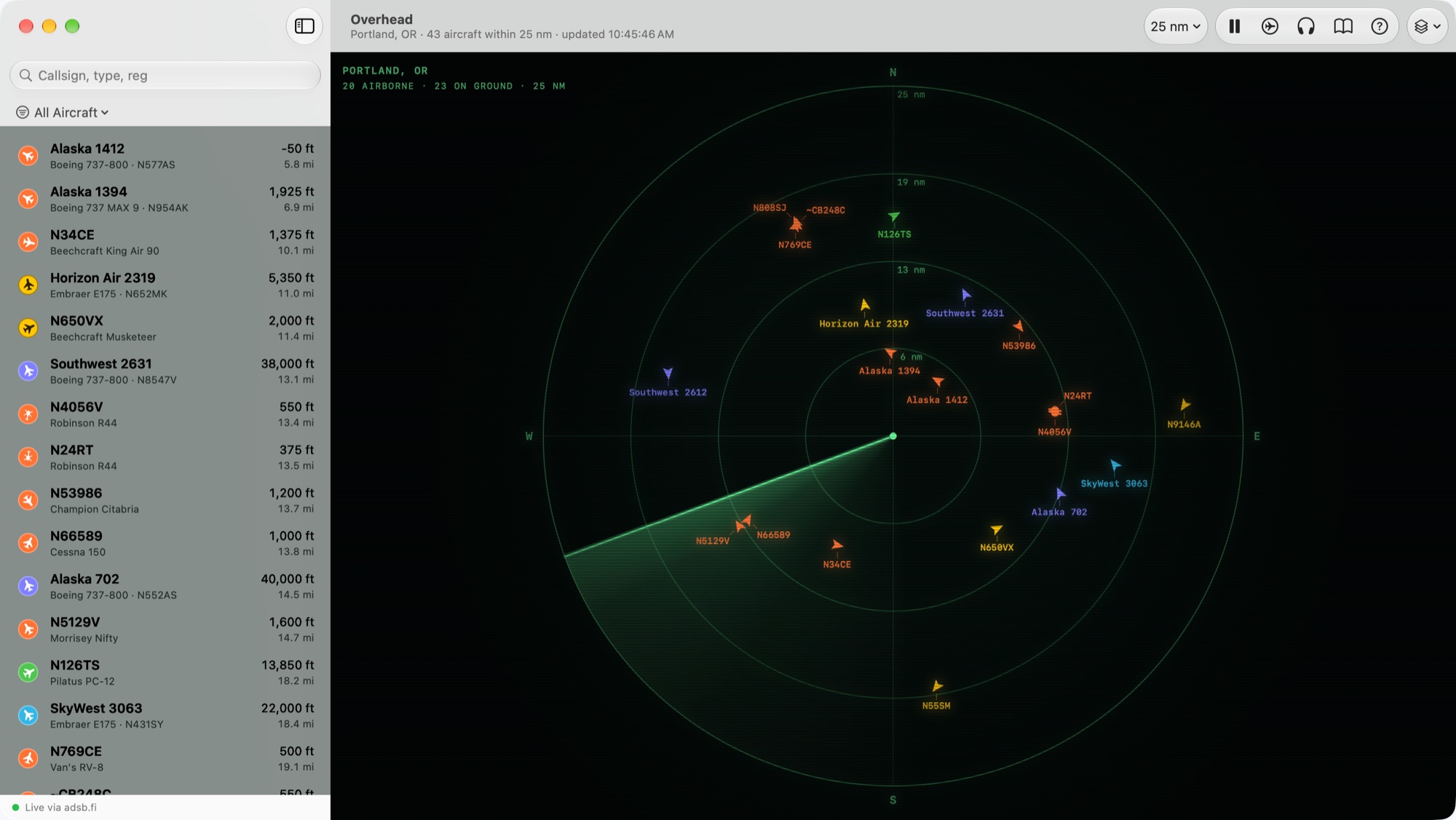Select Southwest 2631 marker on radar
The height and width of the screenshot is (820, 1456).
(x=965, y=295)
